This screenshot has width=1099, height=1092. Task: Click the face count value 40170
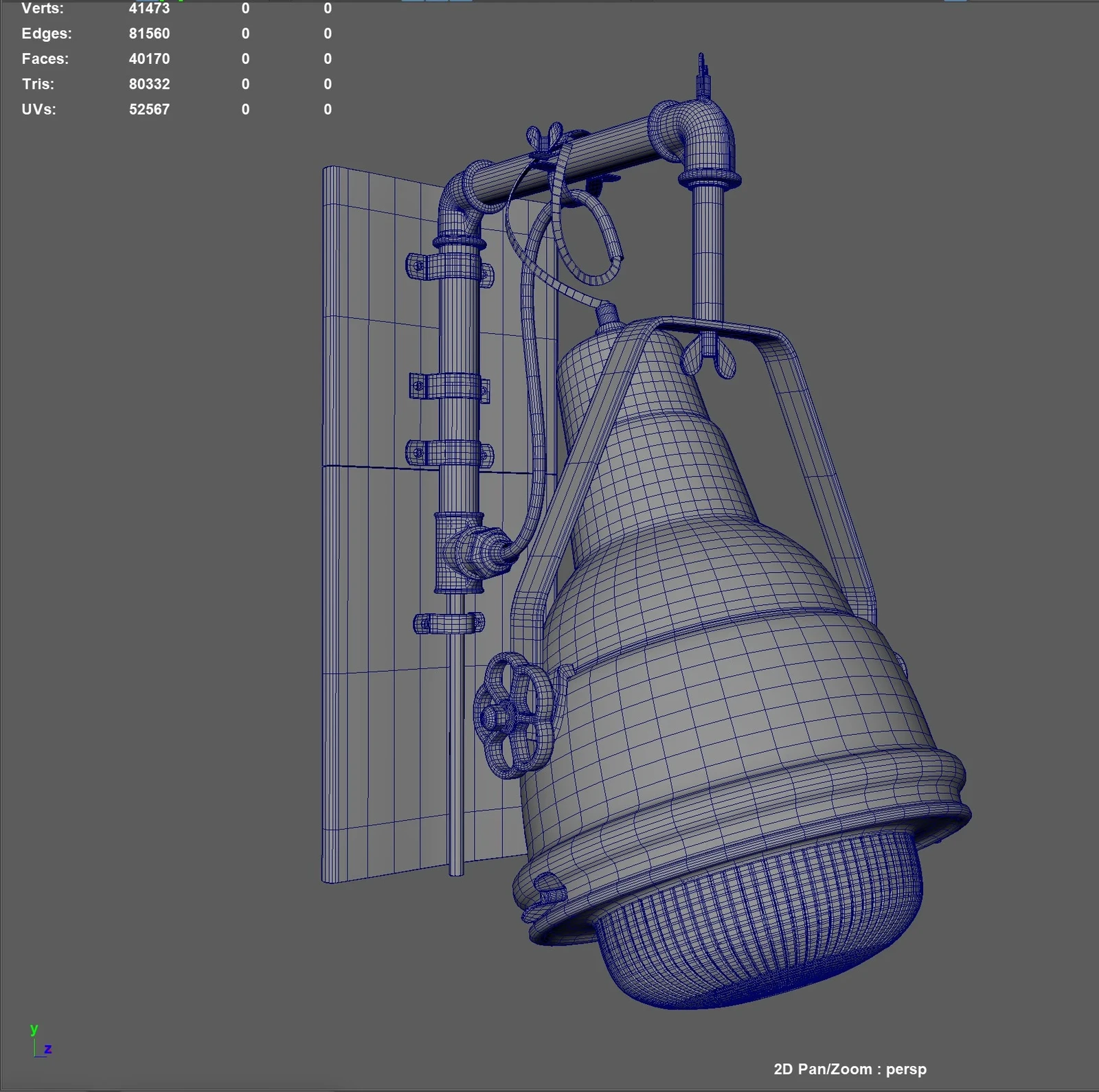pyautogui.click(x=149, y=59)
